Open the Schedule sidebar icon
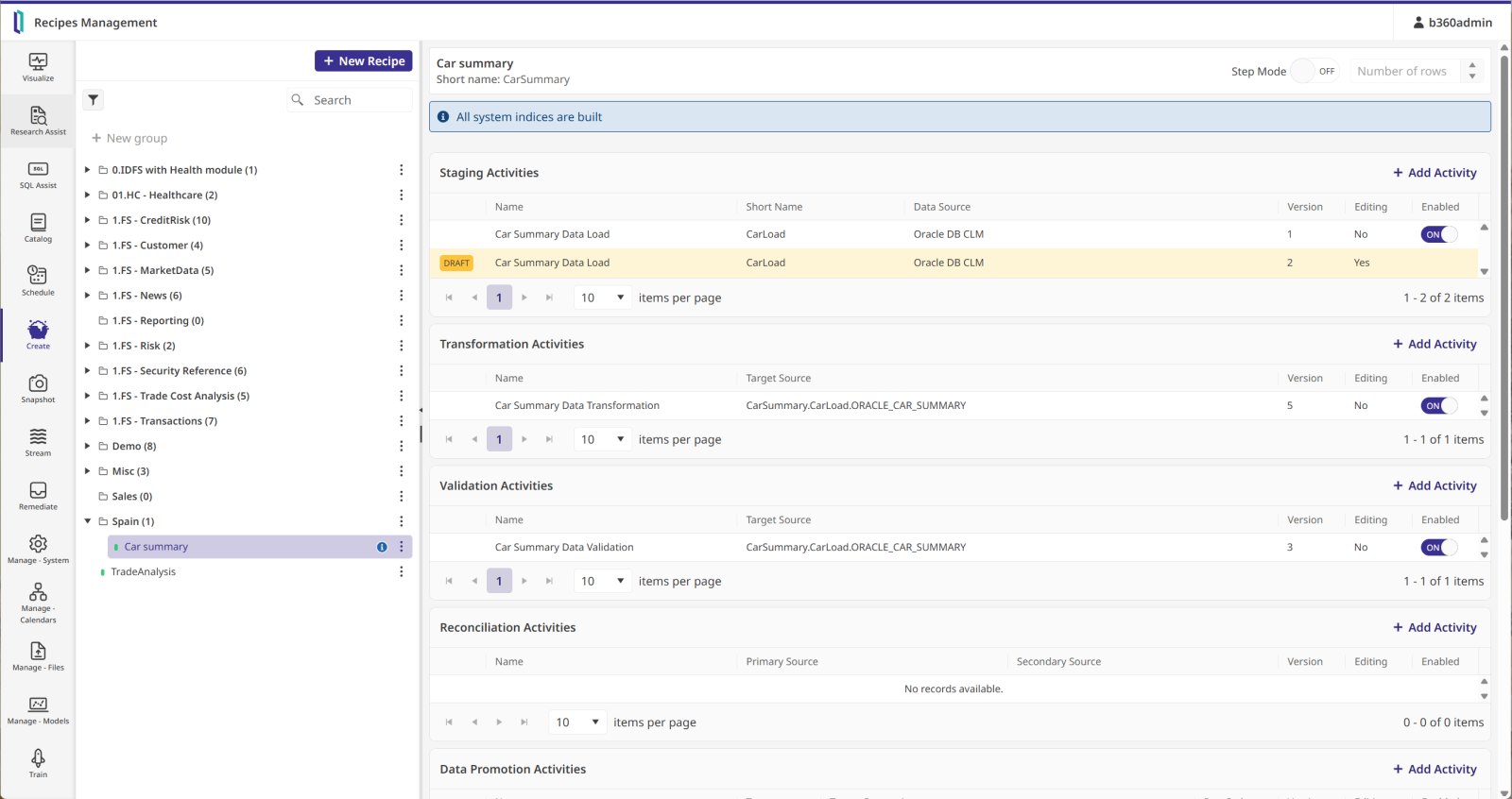 tap(38, 280)
